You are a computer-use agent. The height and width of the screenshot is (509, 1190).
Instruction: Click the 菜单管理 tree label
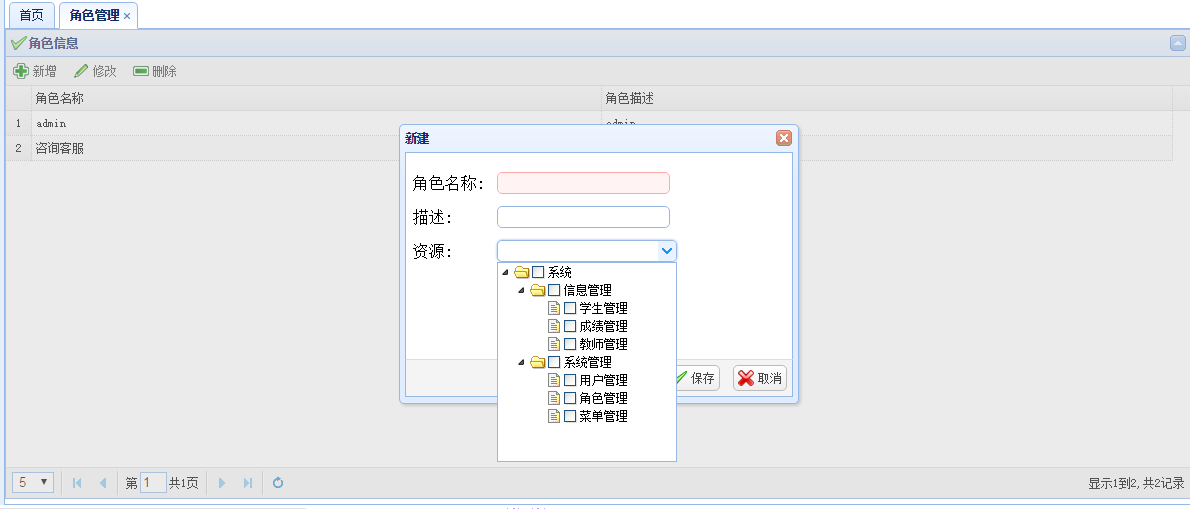coord(603,416)
